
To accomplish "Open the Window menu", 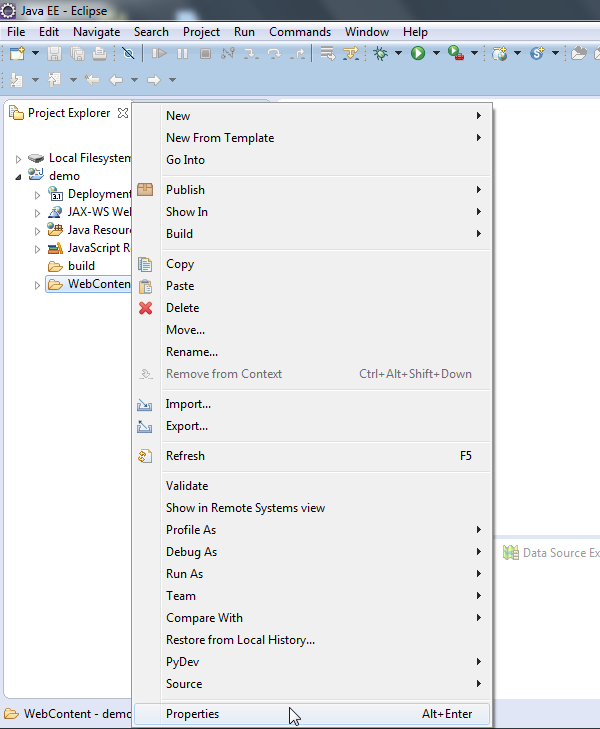I will point(367,32).
